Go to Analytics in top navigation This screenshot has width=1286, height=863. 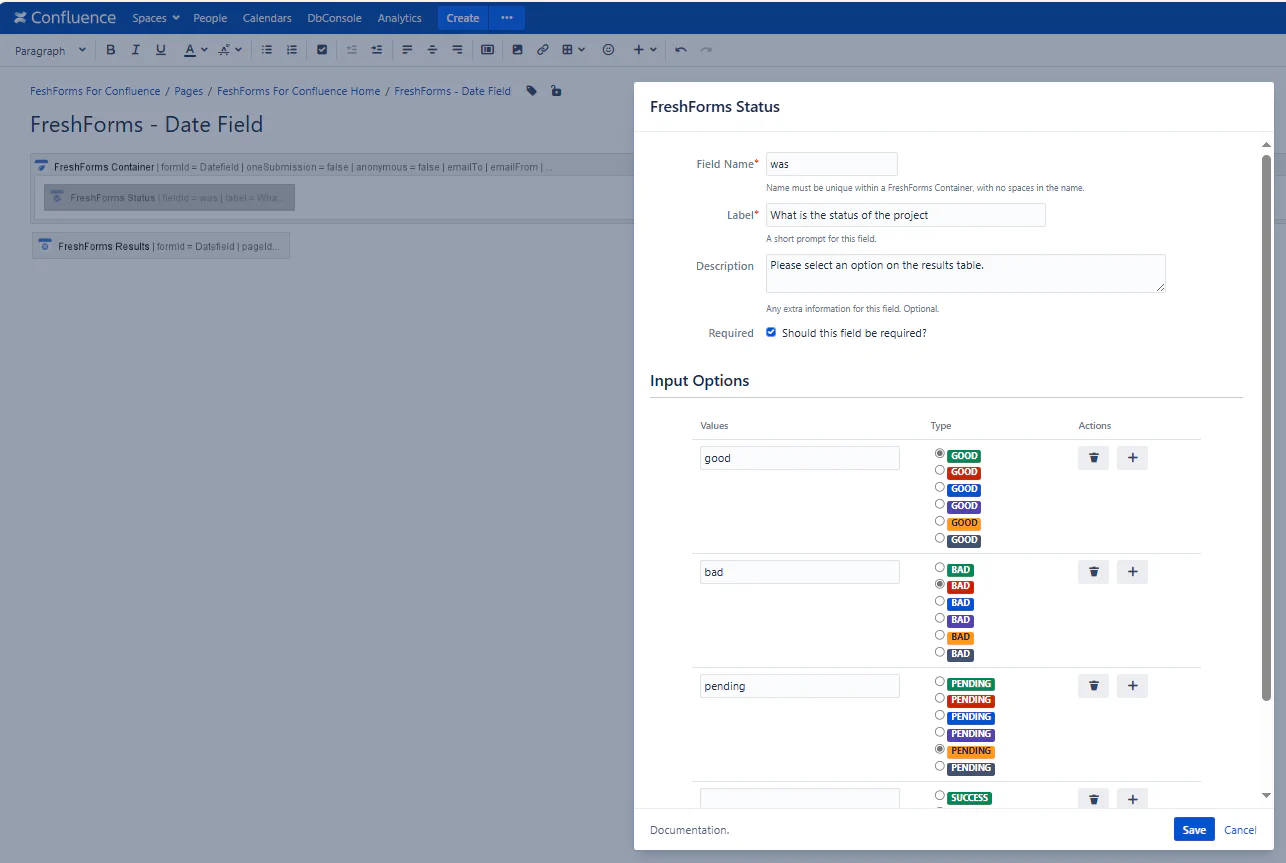[x=399, y=18]
